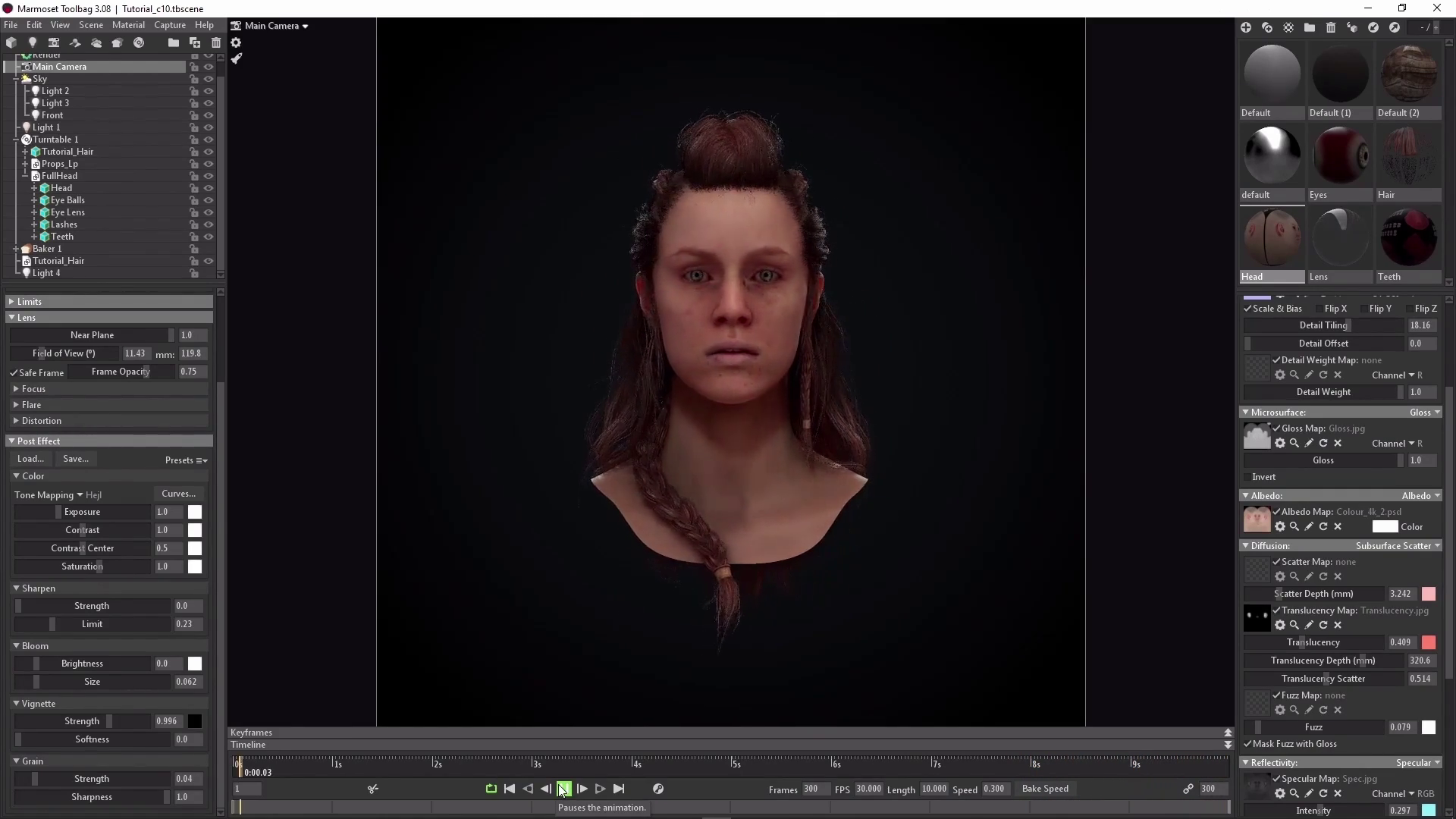Click the rocket icon below viewport gear

pyautogui.click(x=236, y=58)
